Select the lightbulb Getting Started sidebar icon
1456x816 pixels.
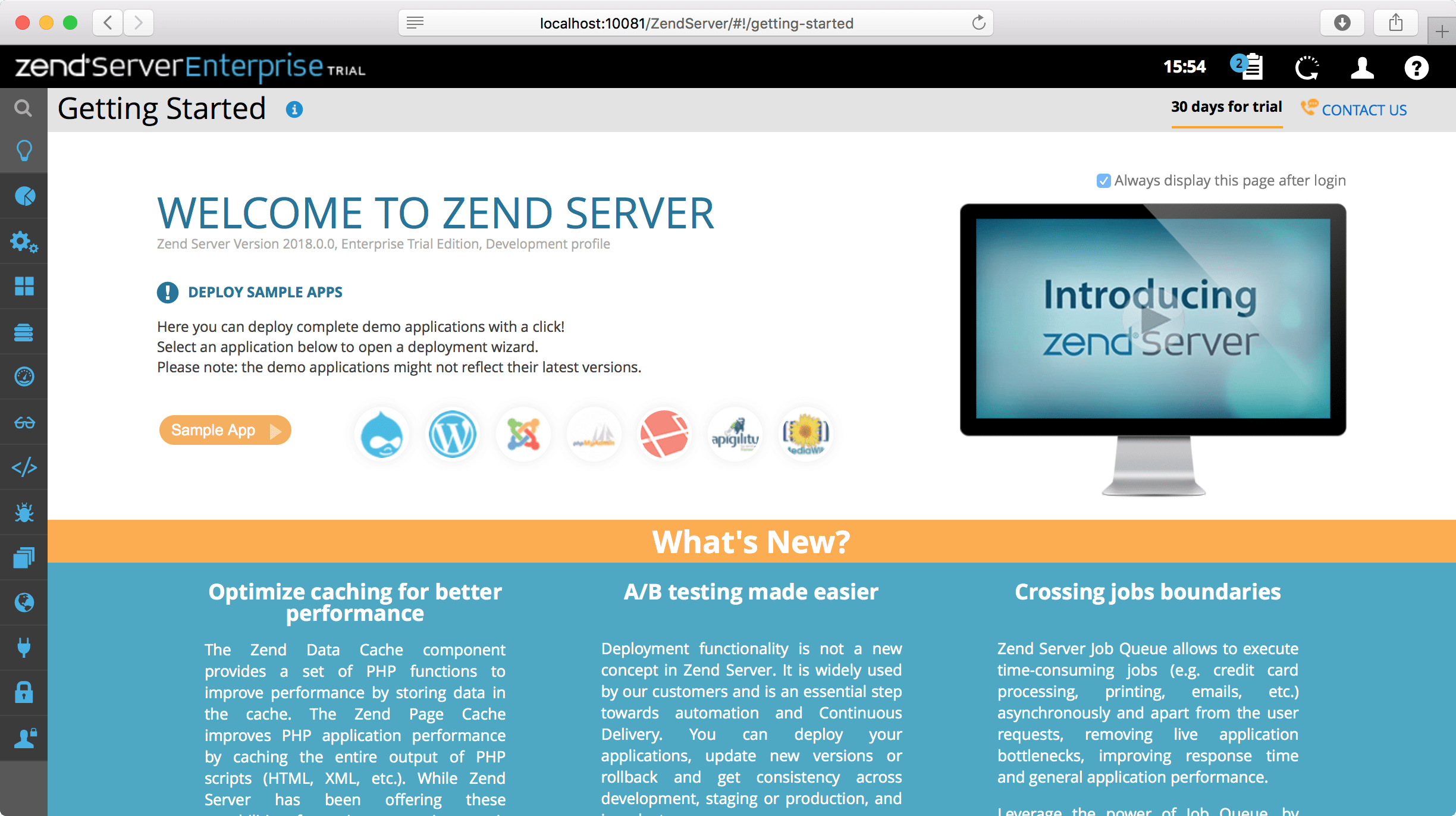[24, 151]
